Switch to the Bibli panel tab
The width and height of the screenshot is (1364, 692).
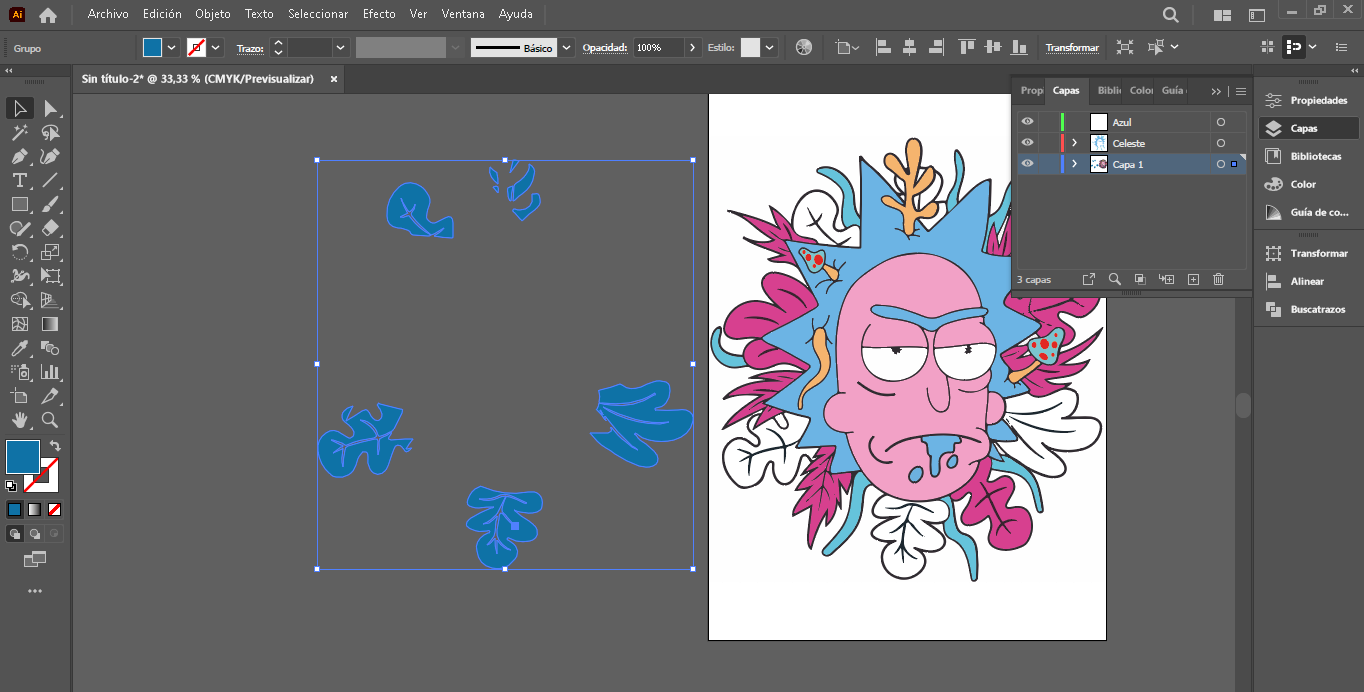tap(1109, 90)
